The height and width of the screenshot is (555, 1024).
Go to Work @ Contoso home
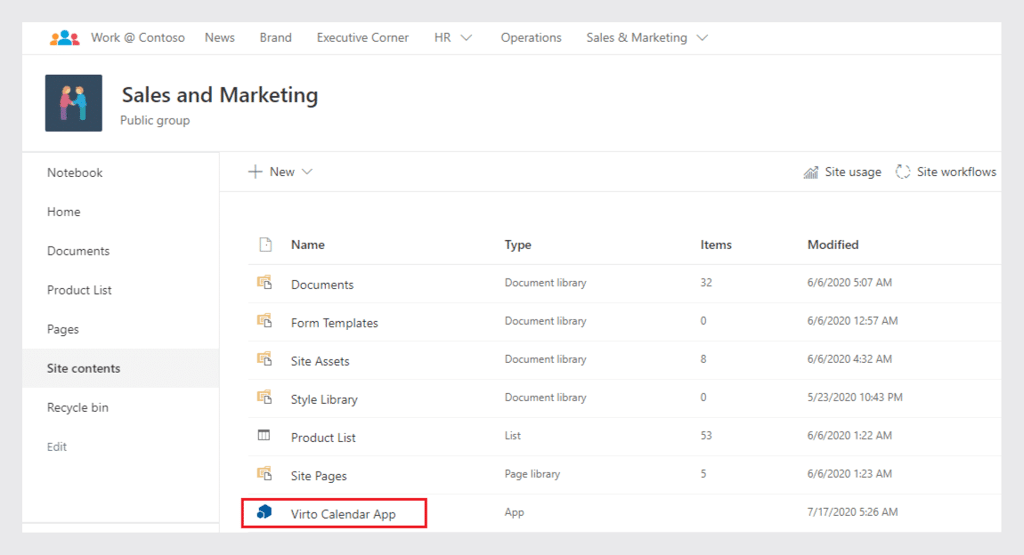click(138, 38)
